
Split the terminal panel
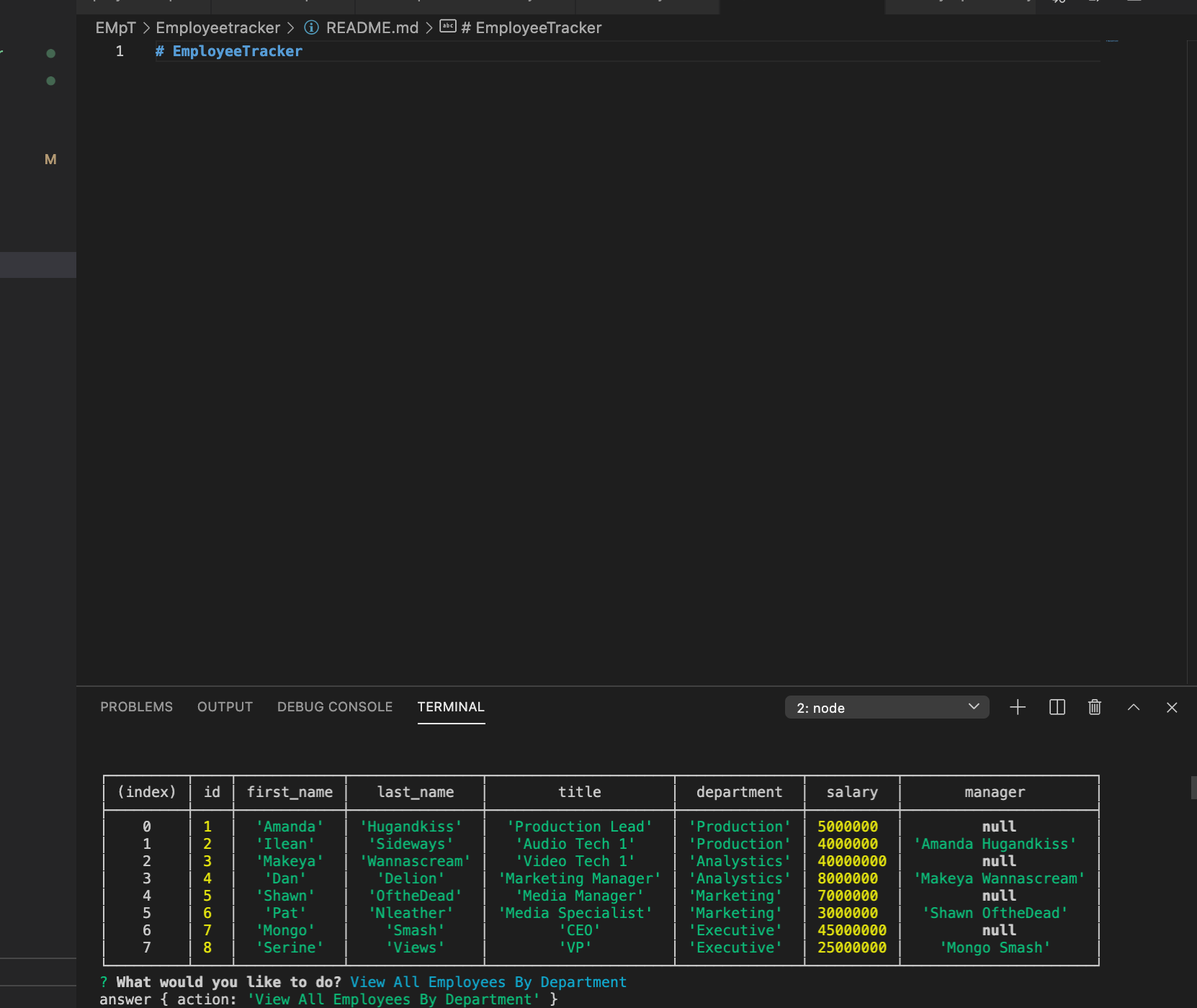tap(1057, 707)
